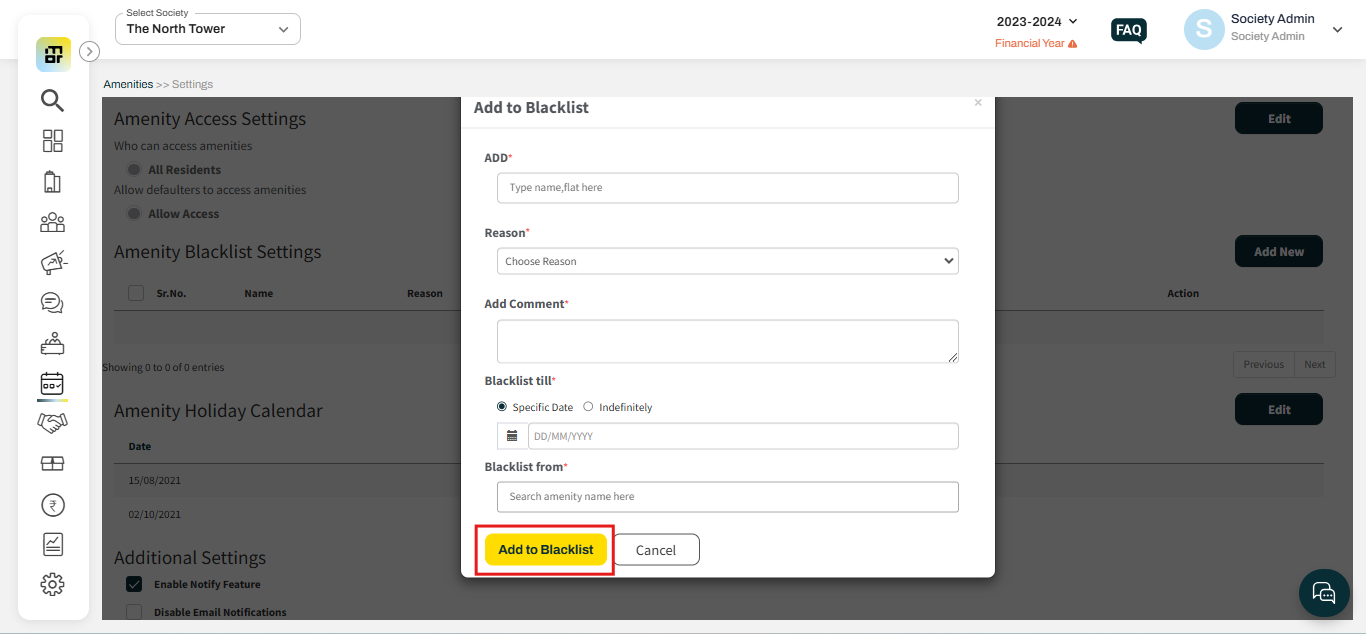Click the Amenities breadcrumb link
1366x634 pixels.
pyautogui.click(x=128, y=84)
